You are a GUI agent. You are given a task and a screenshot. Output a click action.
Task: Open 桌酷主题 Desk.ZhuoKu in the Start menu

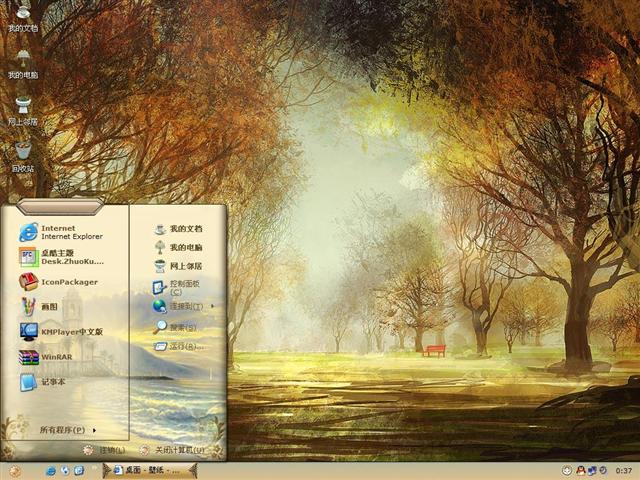click(x=61, y=257)
